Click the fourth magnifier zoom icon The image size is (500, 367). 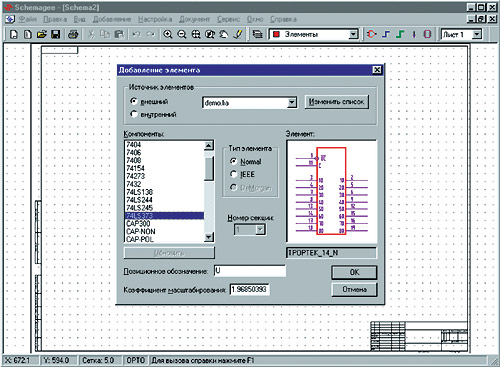click(210, 34)
